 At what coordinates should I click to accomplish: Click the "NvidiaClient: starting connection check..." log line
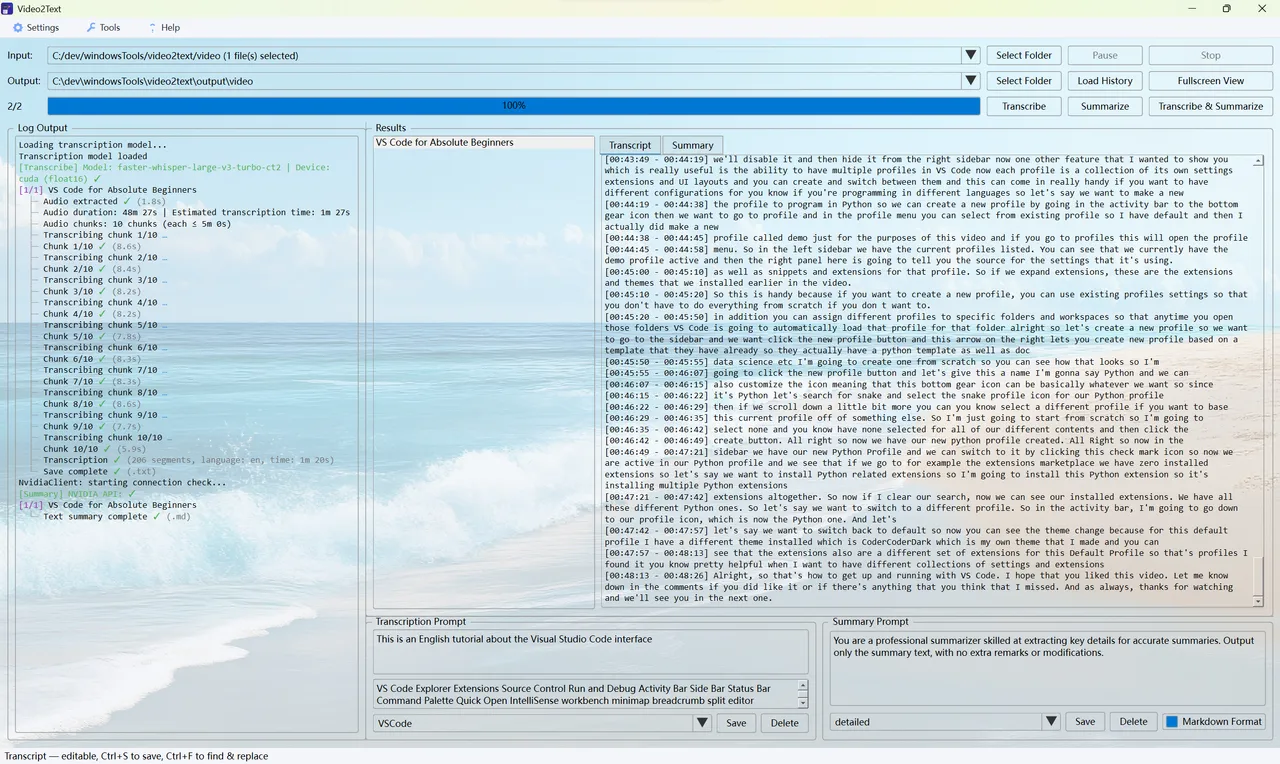123,483
